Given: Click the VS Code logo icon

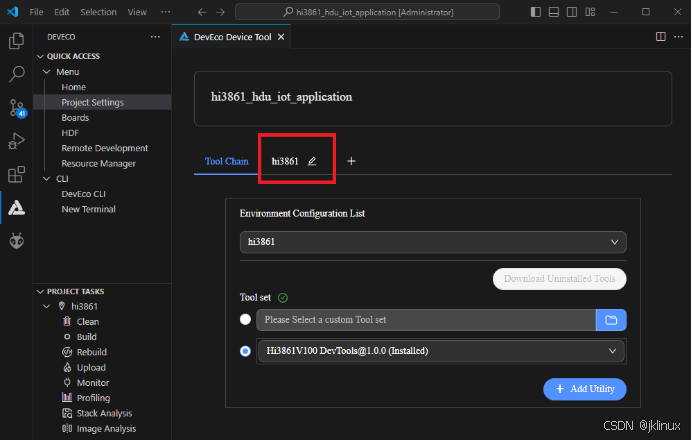Looking at the screenshot, I should 12,12.
